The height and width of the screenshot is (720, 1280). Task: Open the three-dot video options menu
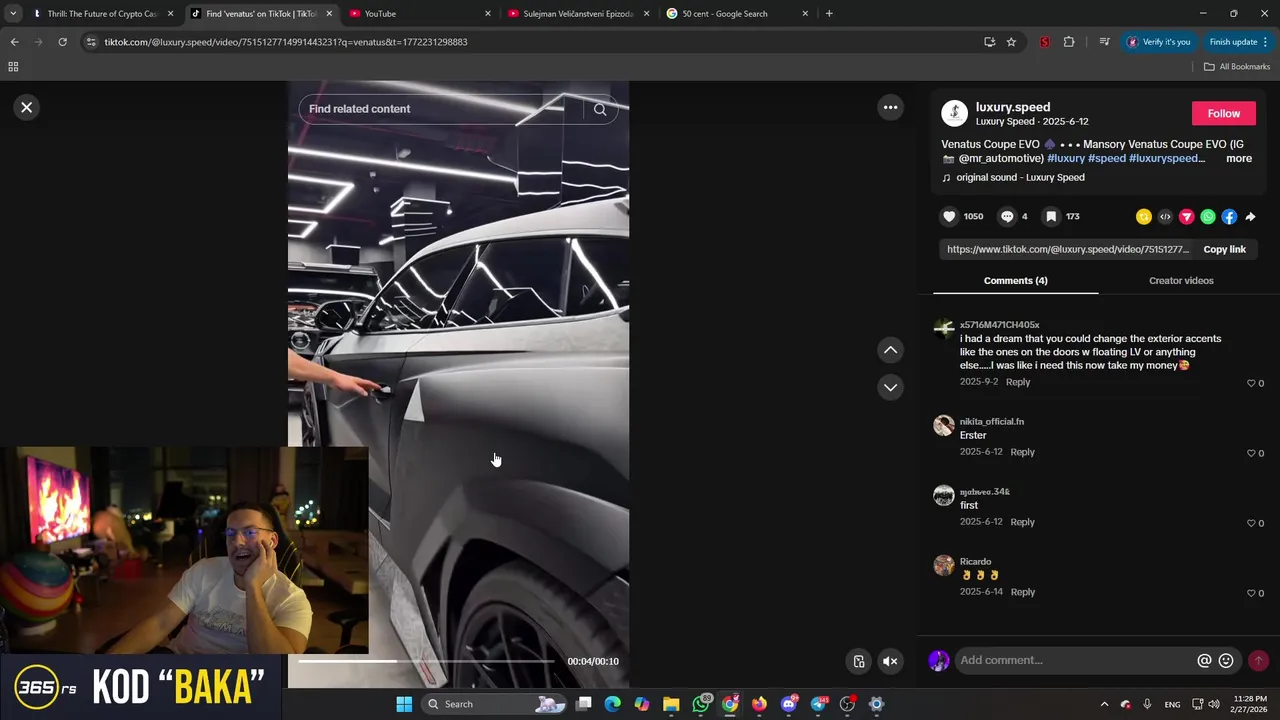pos(890,107)
